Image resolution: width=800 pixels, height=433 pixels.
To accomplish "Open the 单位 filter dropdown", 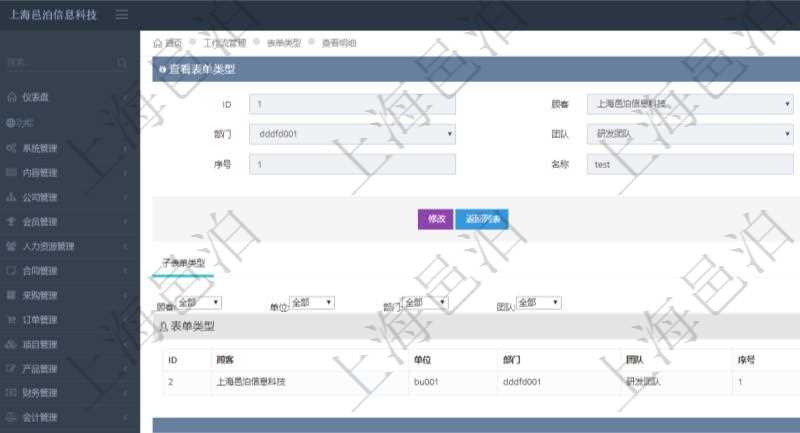I will pyautogui.click(x=312, y=303).
